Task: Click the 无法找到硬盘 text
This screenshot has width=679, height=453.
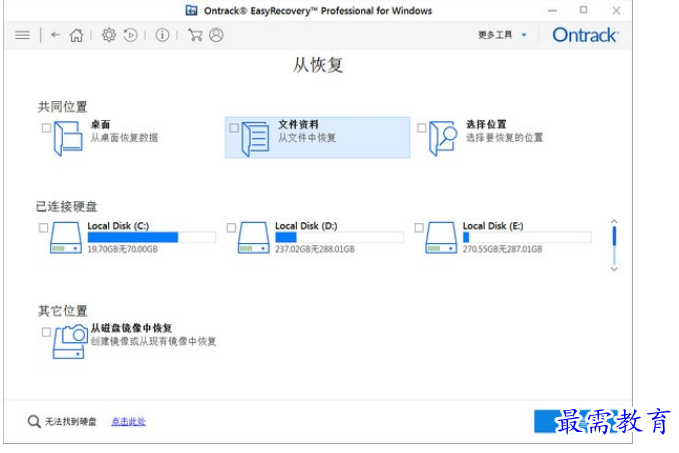Action: (71, 421)
